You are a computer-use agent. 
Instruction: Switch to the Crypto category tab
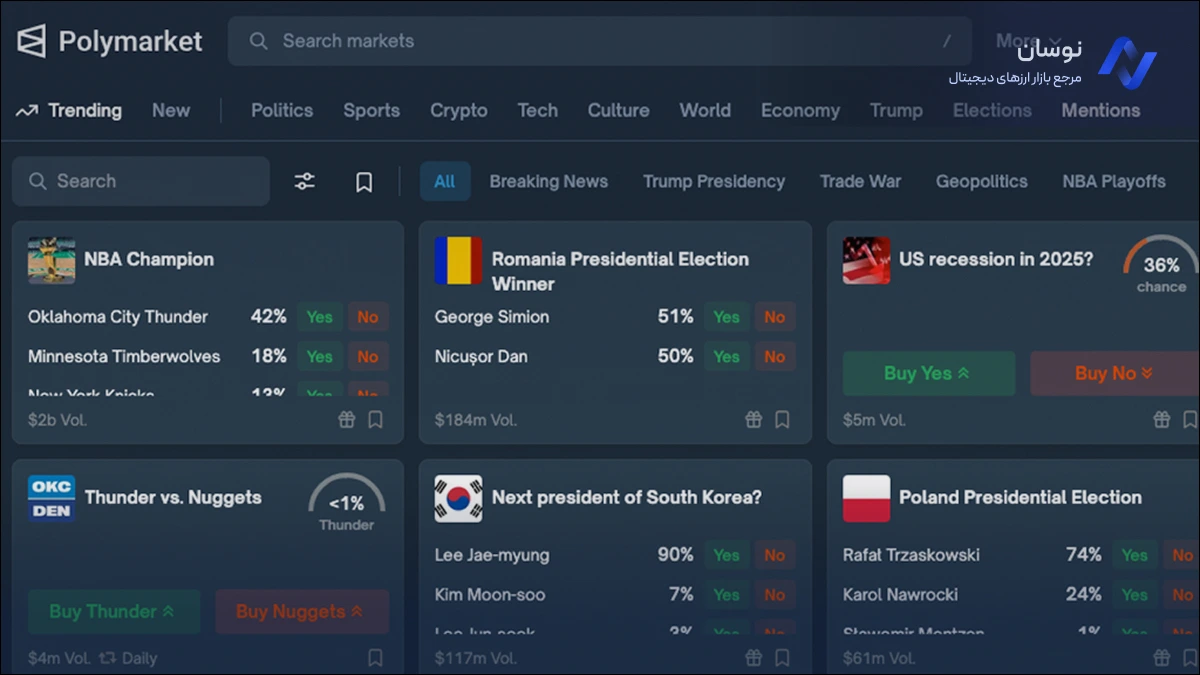tap(459, 111)
